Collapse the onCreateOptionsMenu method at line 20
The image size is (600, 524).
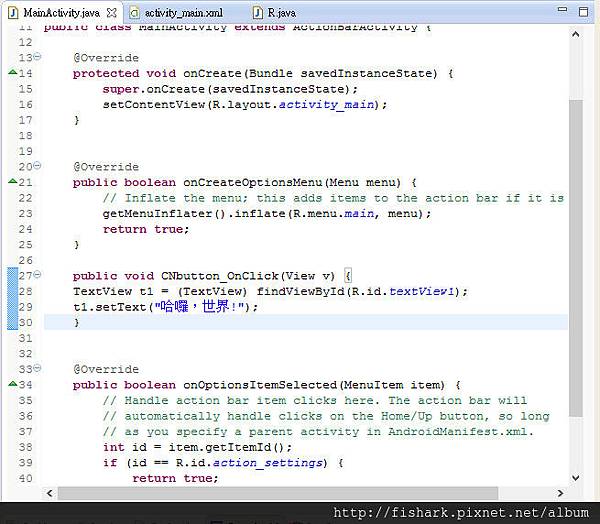click(37, 165)
